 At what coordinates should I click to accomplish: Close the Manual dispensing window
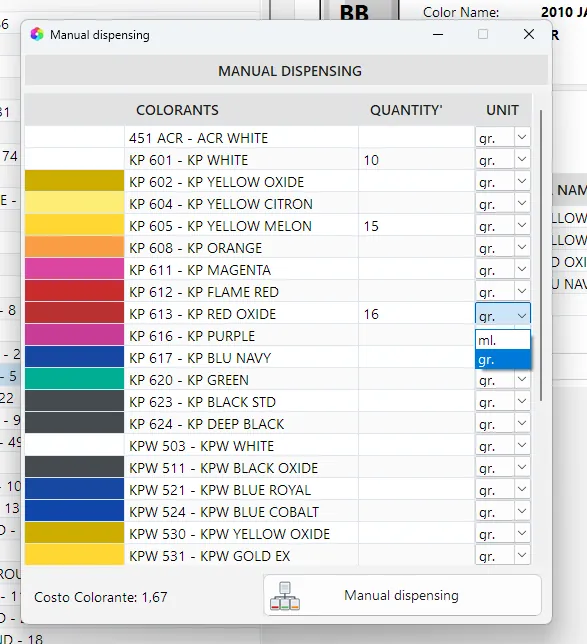tap(529, 34)
